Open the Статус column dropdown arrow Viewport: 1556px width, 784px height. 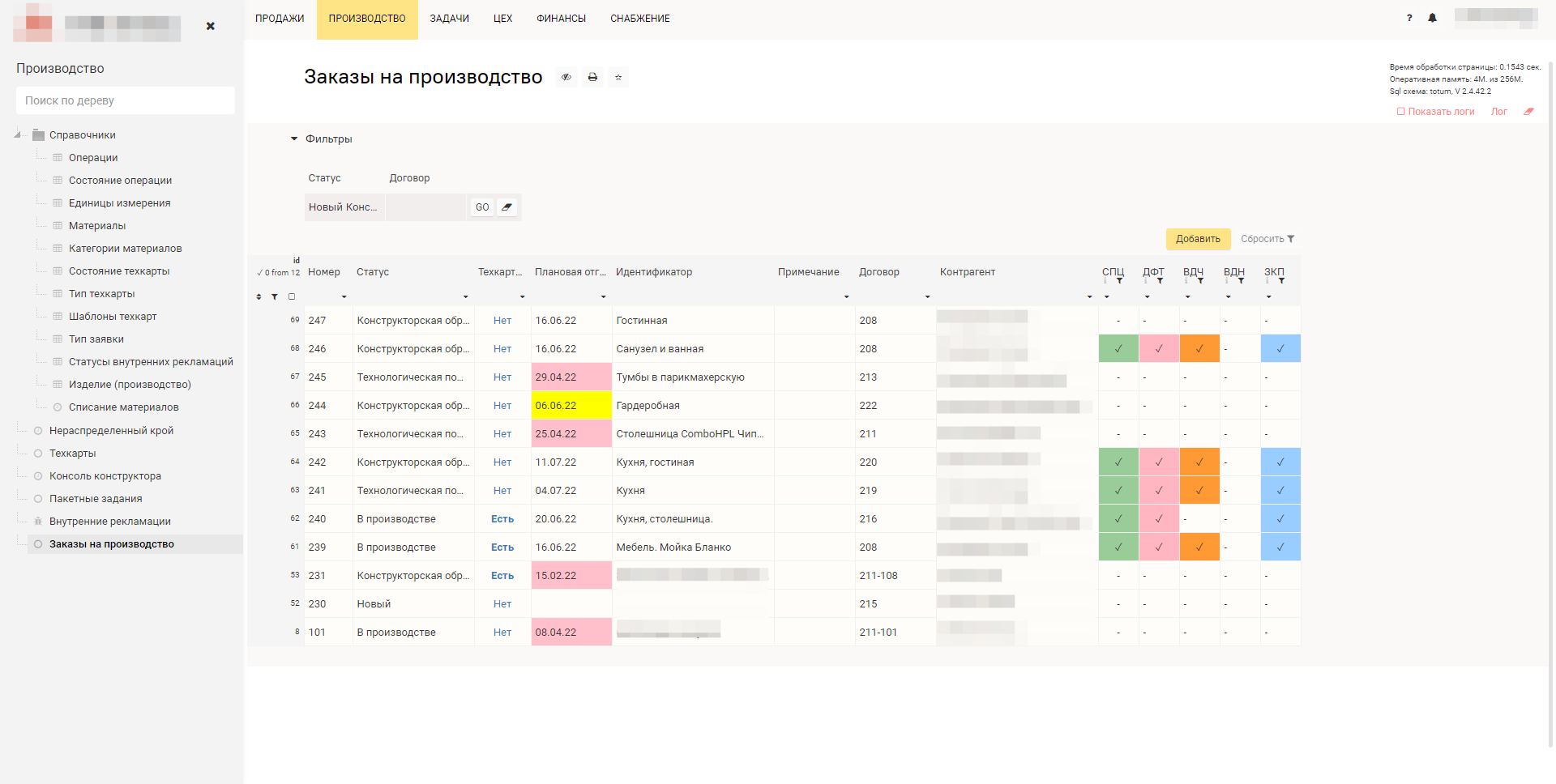pos(466,296)
